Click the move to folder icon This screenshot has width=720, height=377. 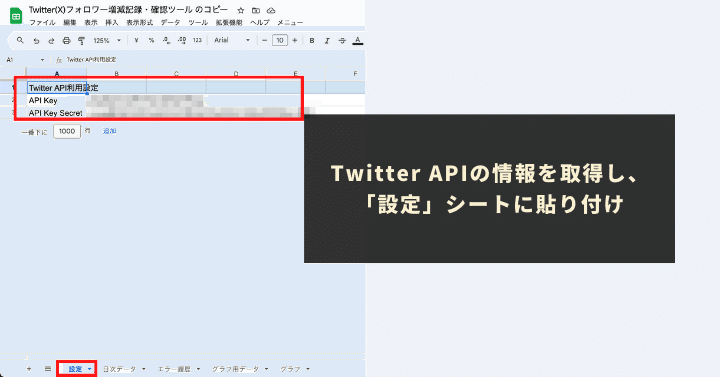click(256, 10)
